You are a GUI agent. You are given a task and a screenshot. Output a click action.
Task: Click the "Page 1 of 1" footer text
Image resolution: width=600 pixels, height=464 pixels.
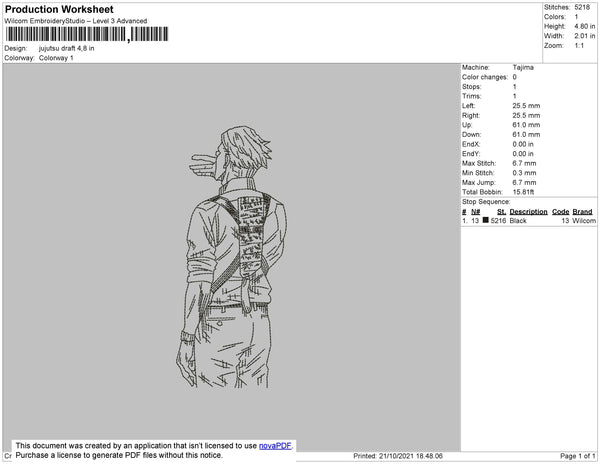coord(578,456)
